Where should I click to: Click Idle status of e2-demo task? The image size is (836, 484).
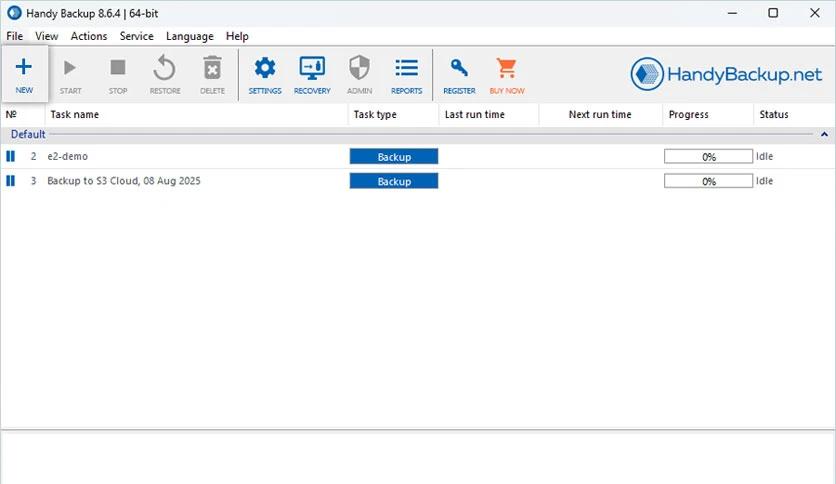[764, 156]
